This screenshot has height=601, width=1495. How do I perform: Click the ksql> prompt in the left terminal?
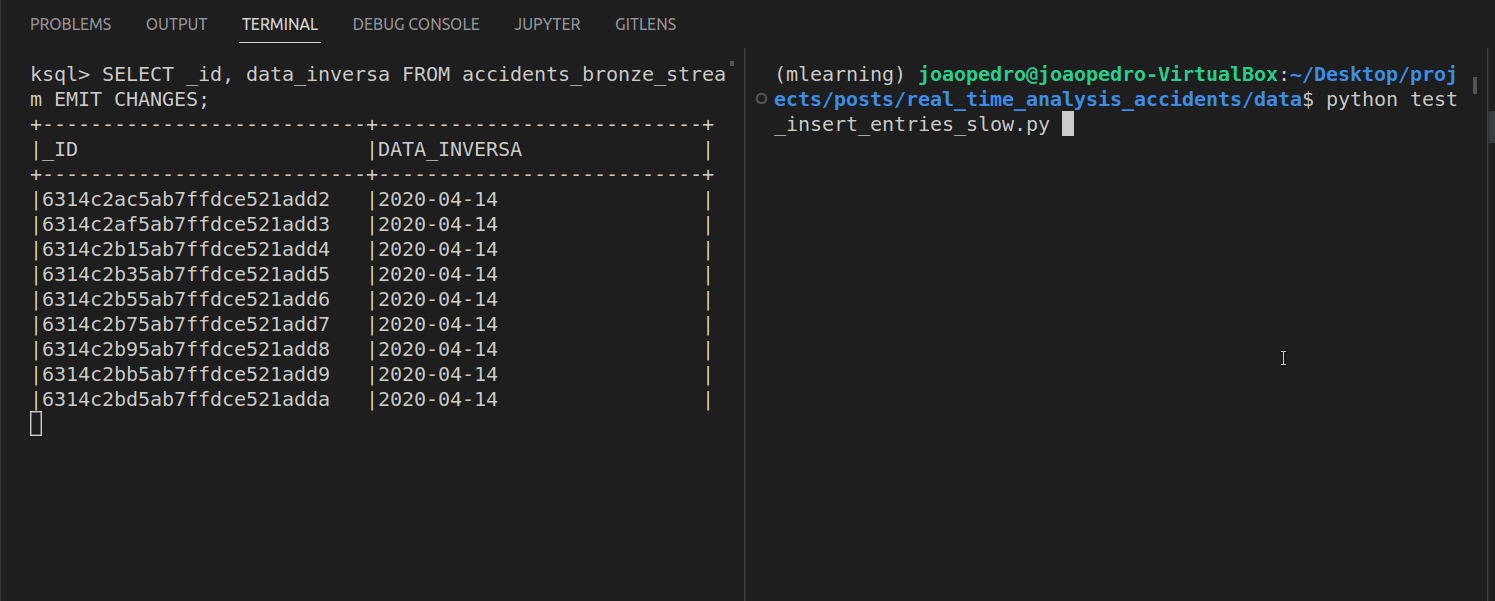tap(60, 75)
